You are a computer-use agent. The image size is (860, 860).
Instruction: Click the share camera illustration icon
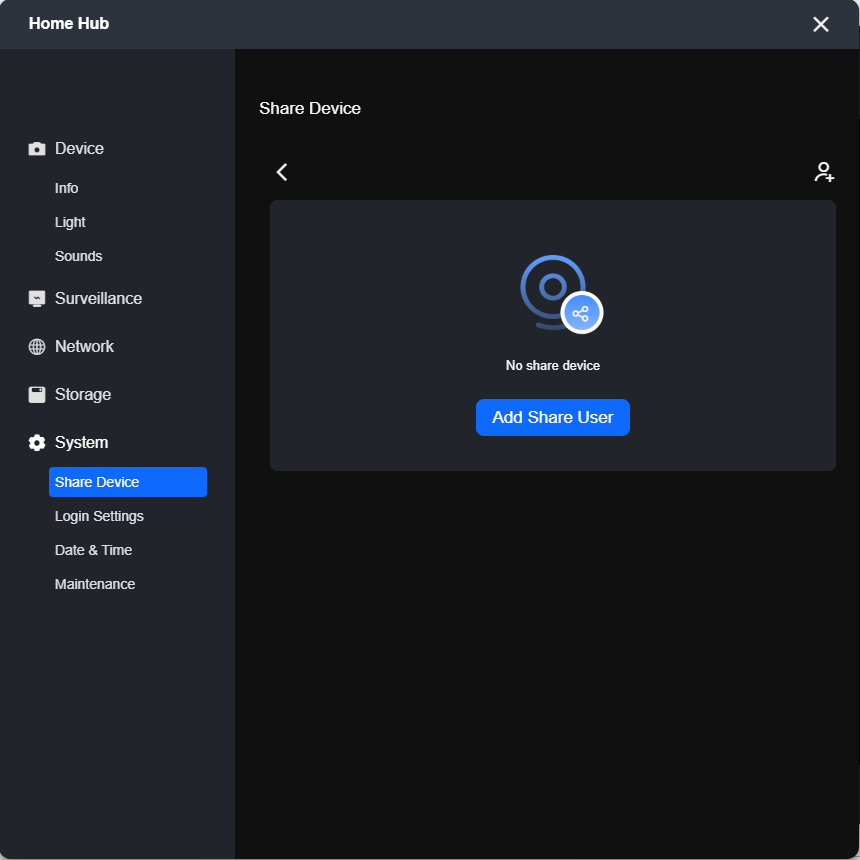pos(562,294)
